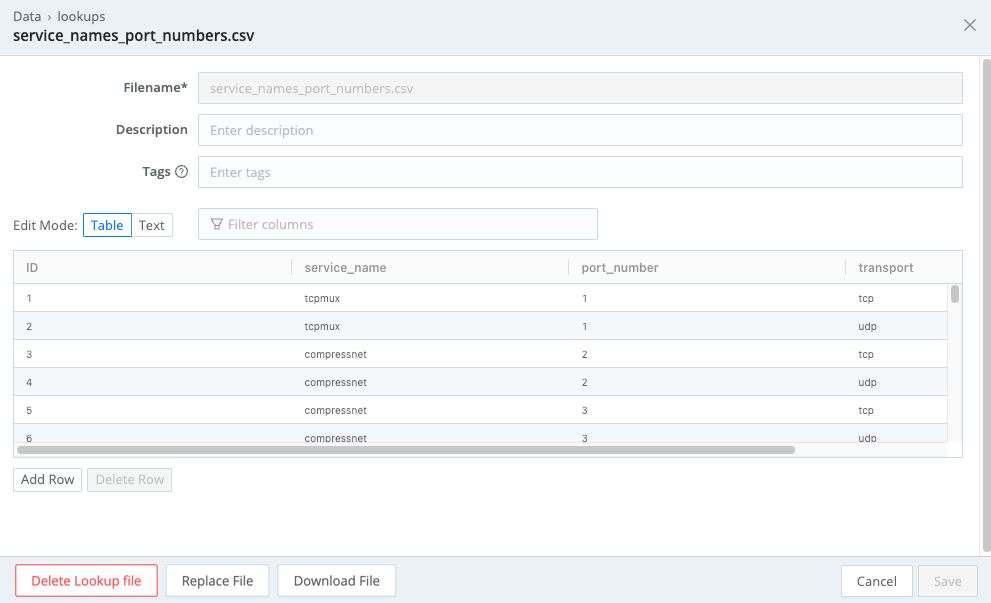Click Replace File button
The width and height of the screenshot is (991, 603).
pos(217,581)
